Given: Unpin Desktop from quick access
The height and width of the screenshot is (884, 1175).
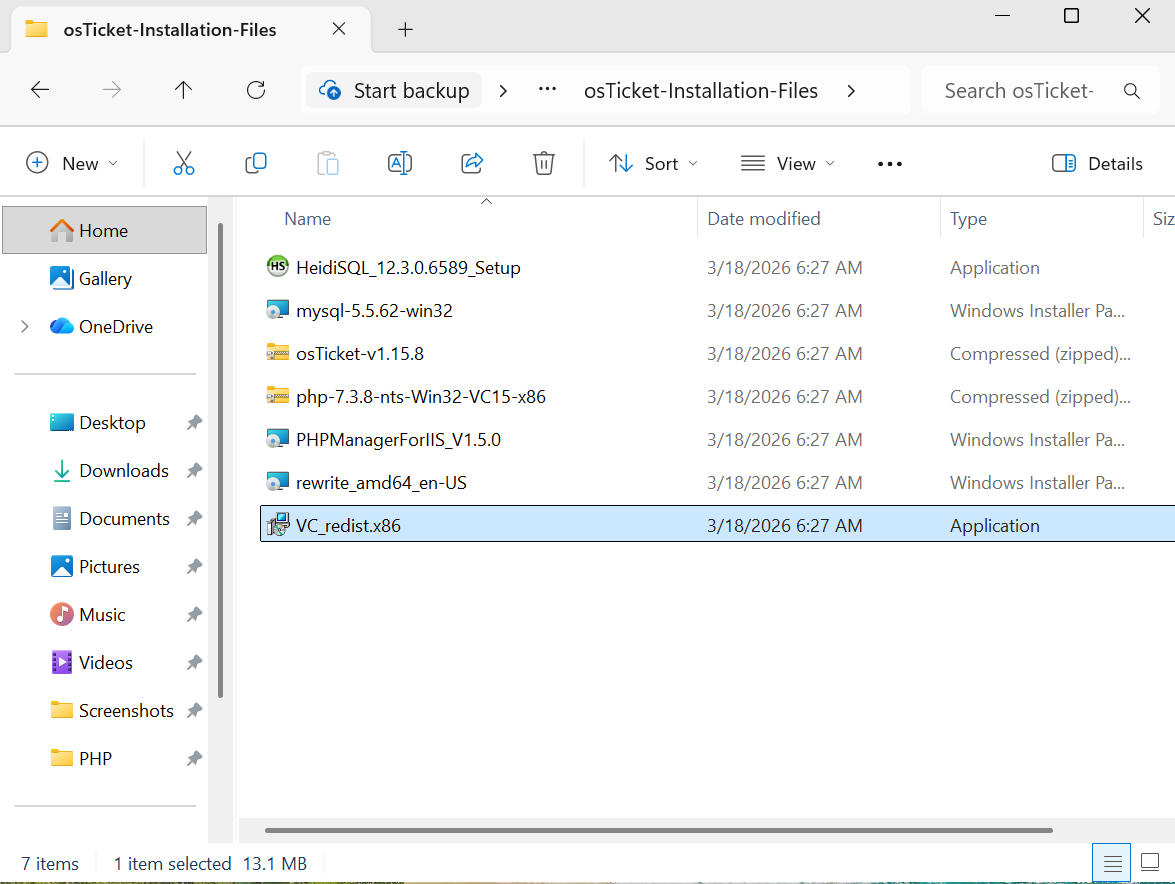Looking at the screenshot, I should point(194,423).
